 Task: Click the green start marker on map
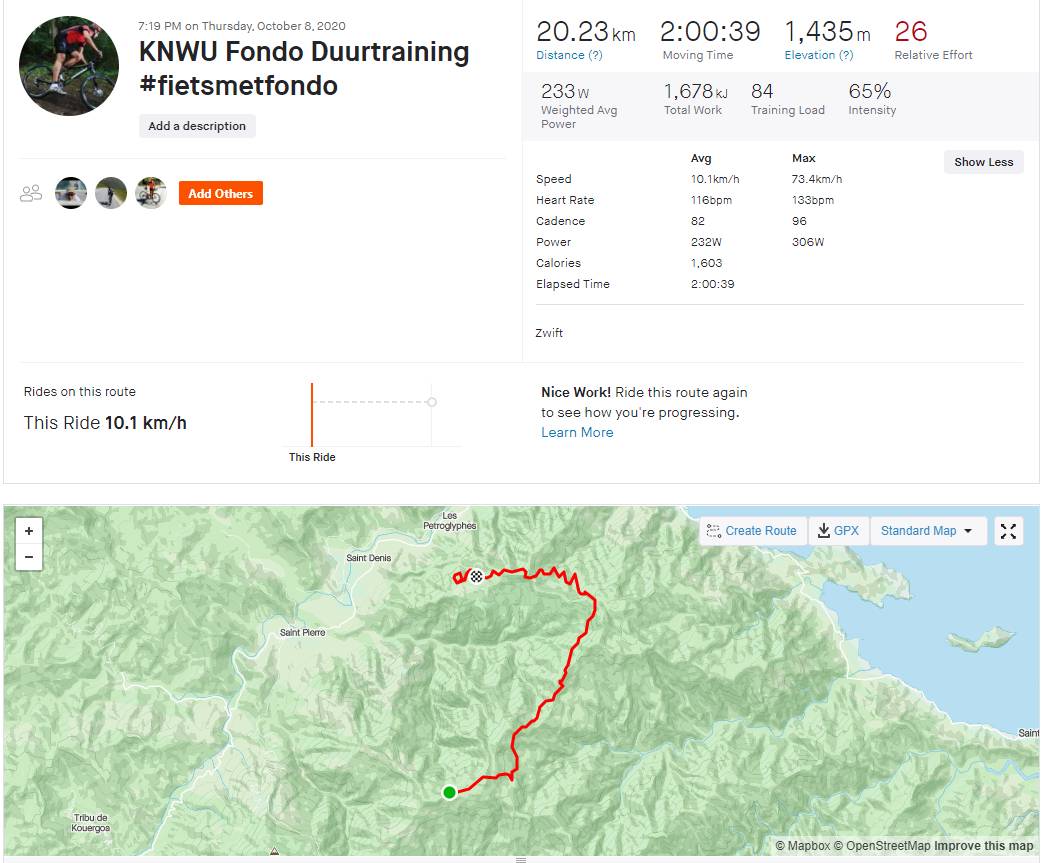click(449, 792)
